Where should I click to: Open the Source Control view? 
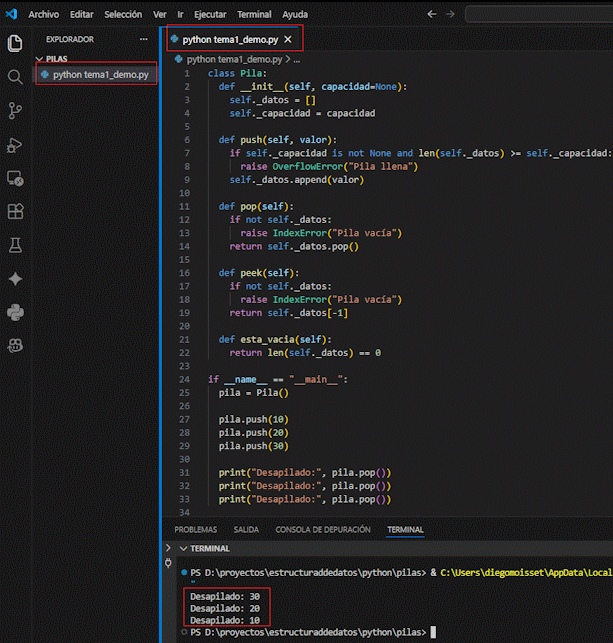15,110
